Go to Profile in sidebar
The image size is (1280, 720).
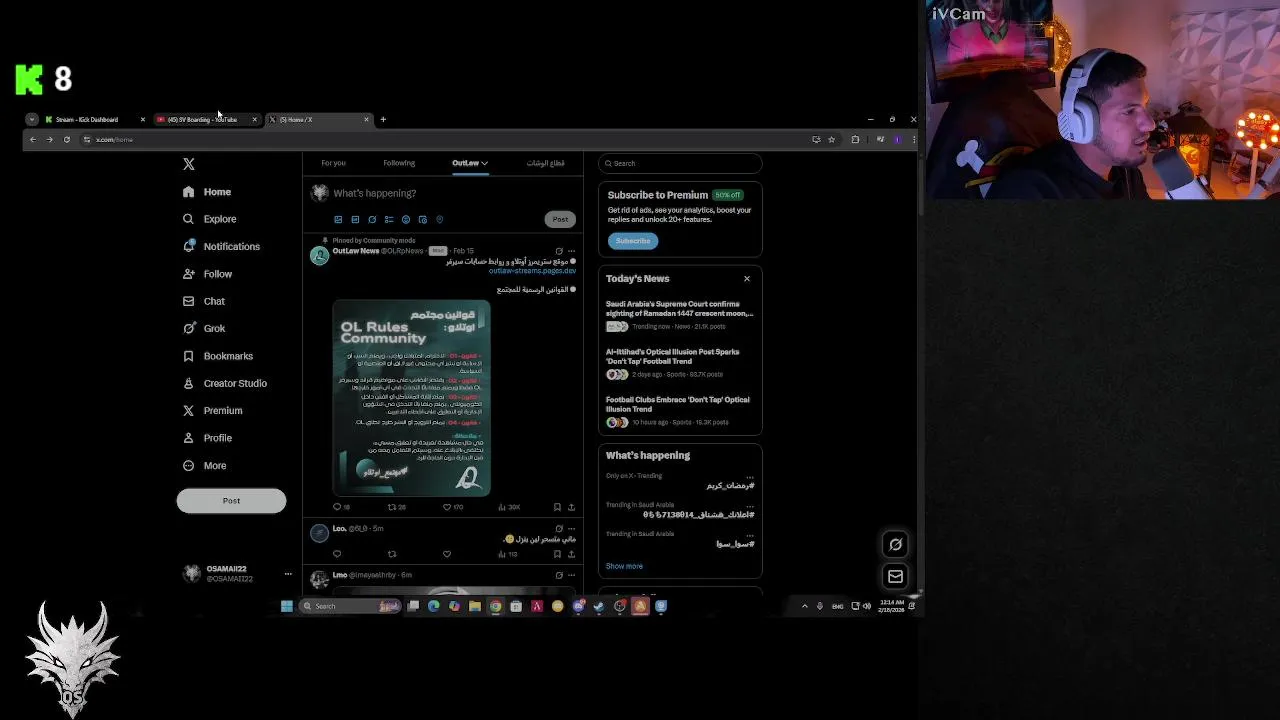[x=207, y=438]
